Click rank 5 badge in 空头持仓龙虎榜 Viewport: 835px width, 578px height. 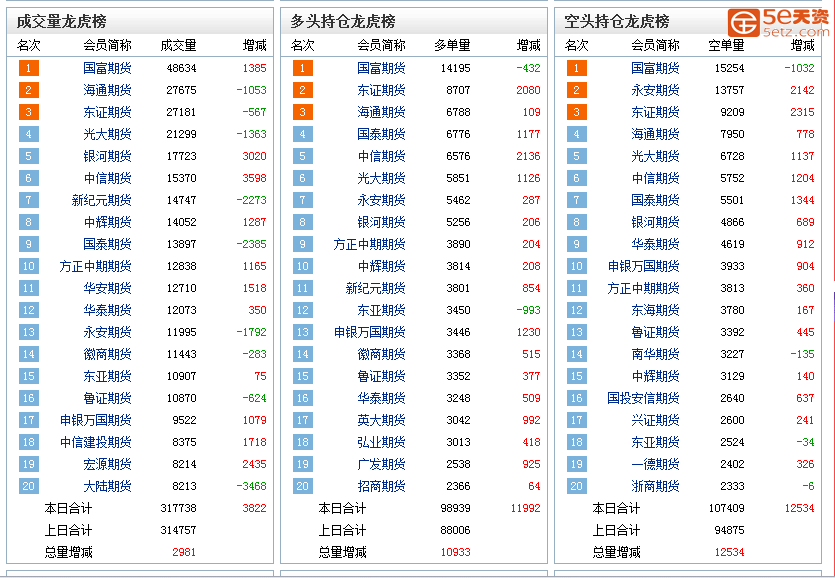pos(577,156)
